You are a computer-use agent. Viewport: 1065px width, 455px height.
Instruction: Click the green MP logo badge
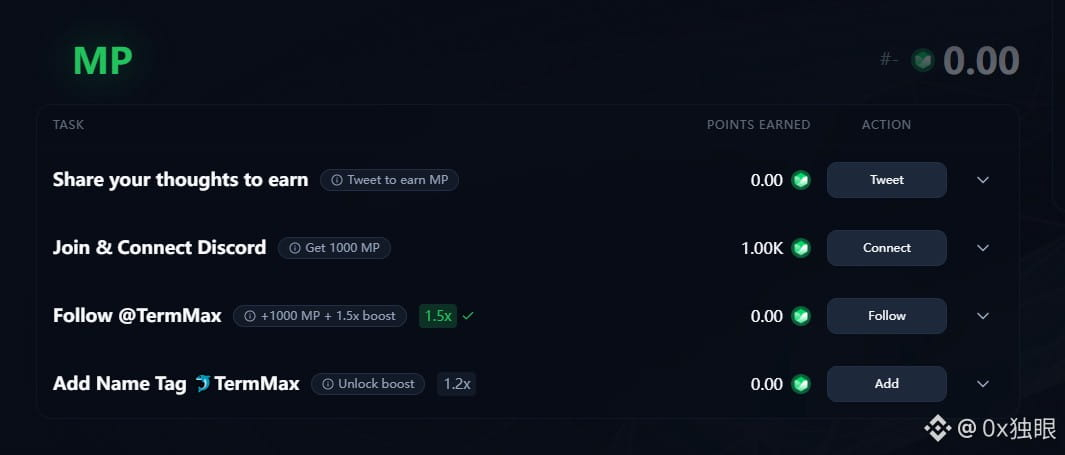click(x=103, y=61)
